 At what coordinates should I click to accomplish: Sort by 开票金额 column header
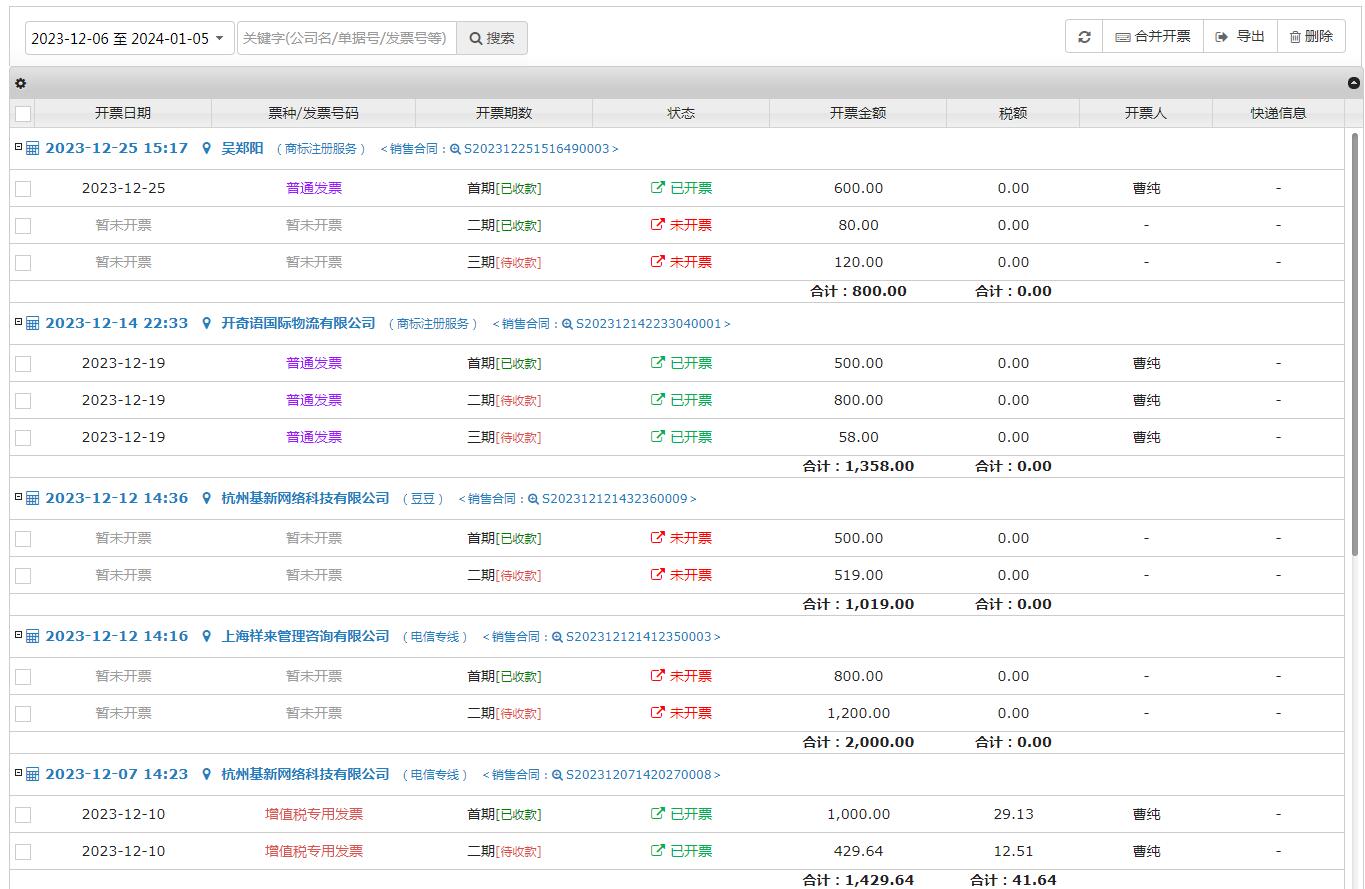pos(858,113)
